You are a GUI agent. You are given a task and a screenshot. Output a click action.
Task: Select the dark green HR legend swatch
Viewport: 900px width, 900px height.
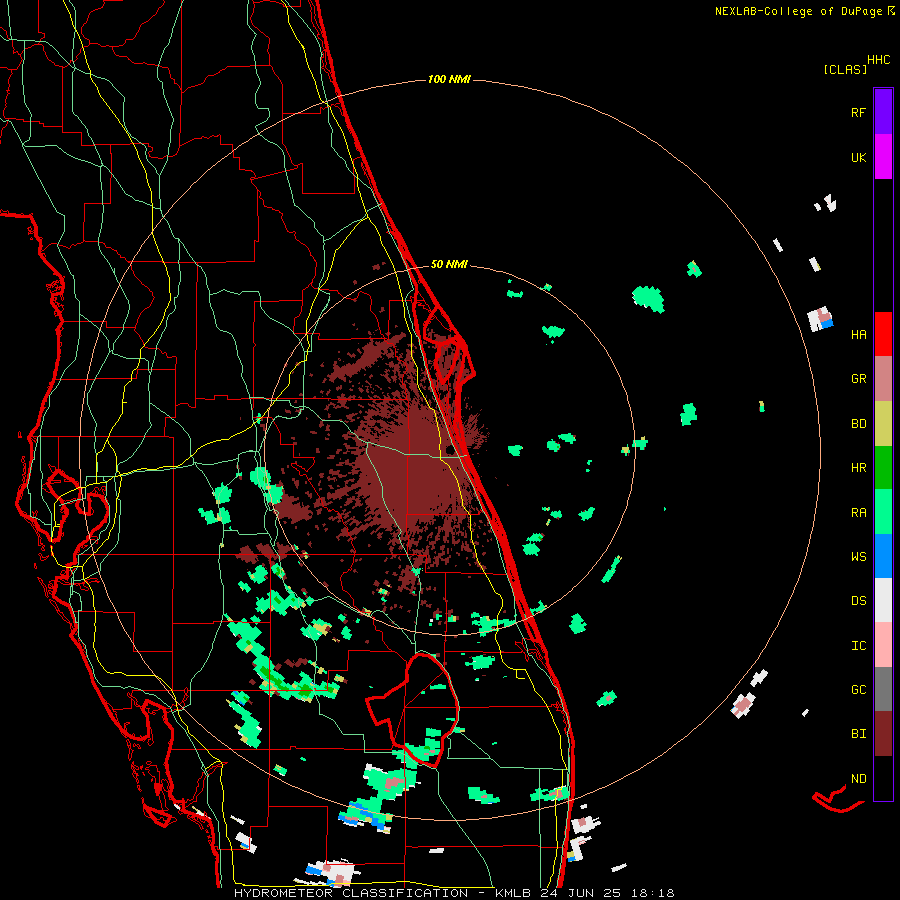(x=883, y=468)
